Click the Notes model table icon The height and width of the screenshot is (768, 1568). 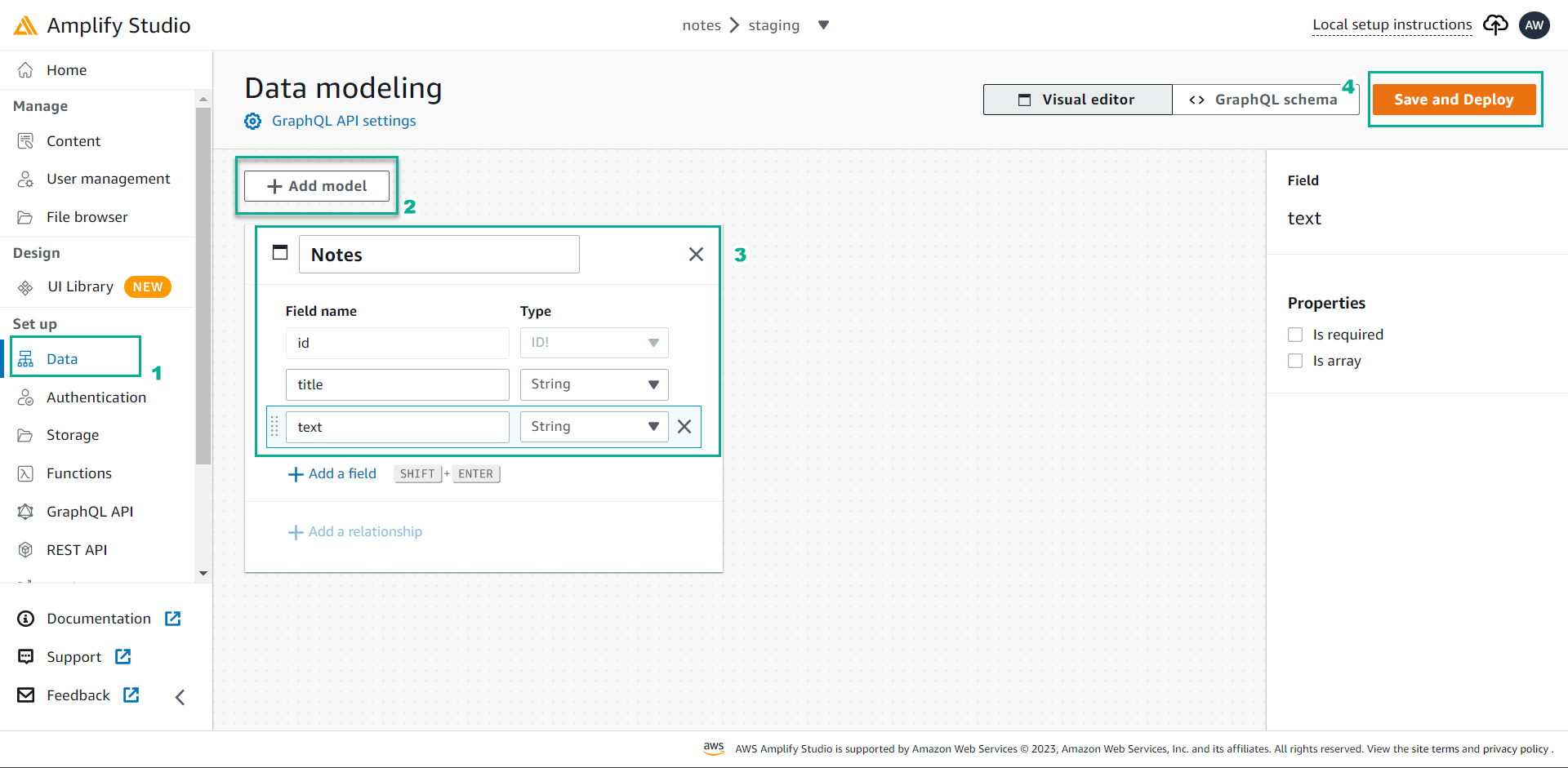[280, 252]
